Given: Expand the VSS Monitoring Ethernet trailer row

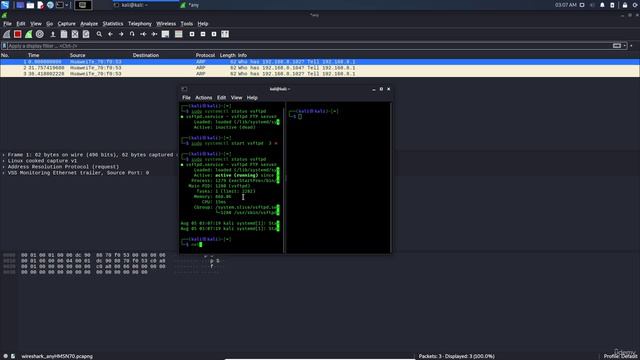Looking at the screenshot, I should tap(3, 173).
